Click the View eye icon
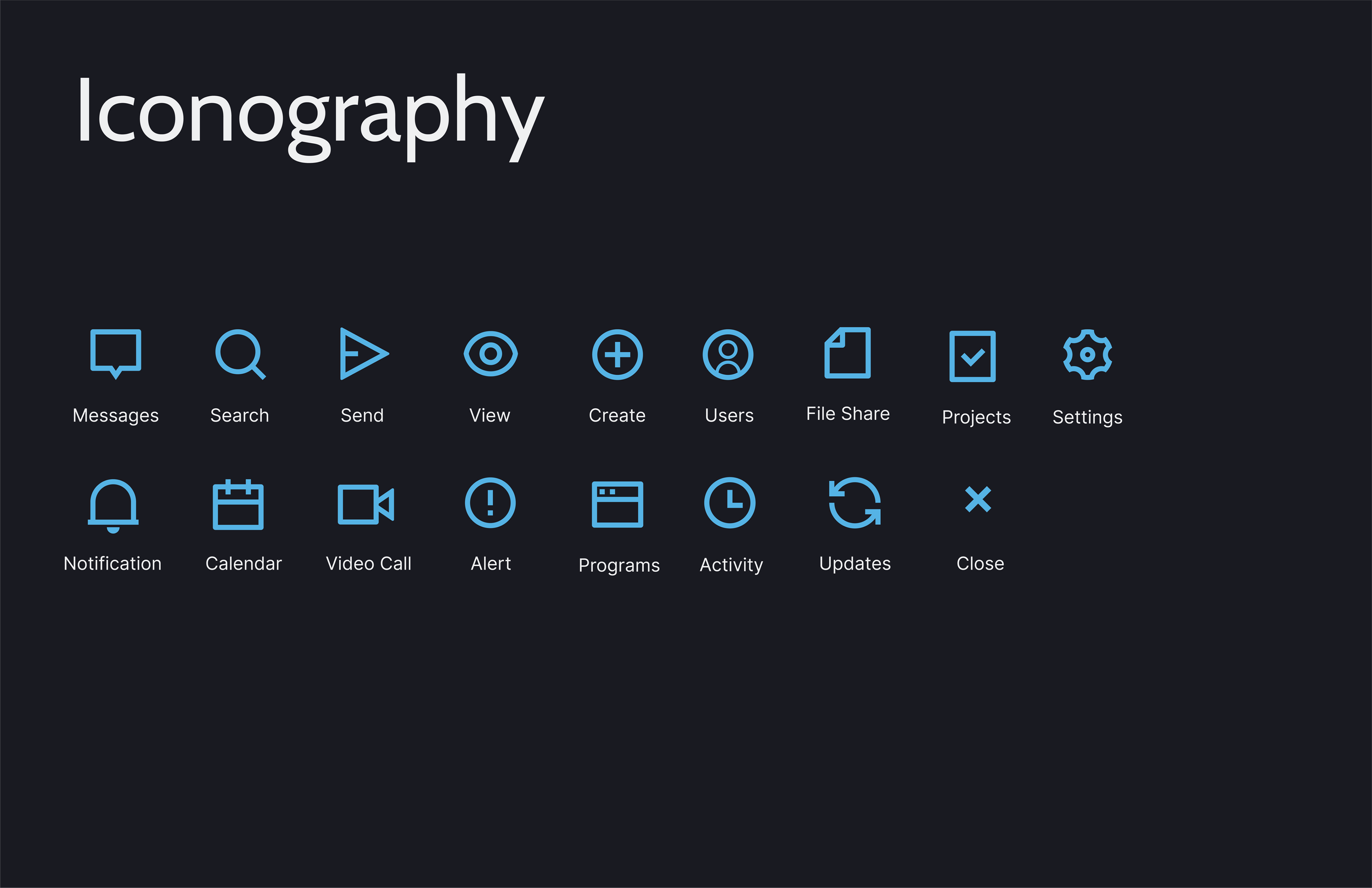This screenshot has height=888, width=1372. [x=491, y=353]
